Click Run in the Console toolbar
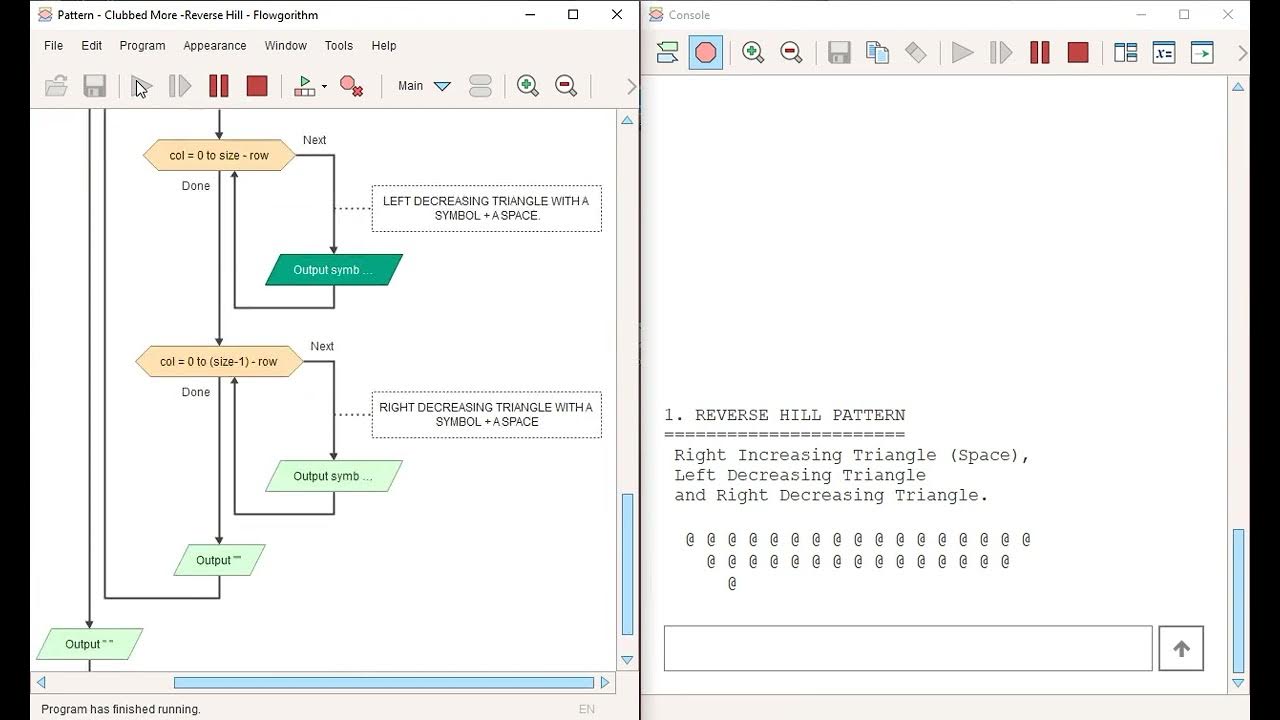The image size is (1280, 720). point(963,53)
